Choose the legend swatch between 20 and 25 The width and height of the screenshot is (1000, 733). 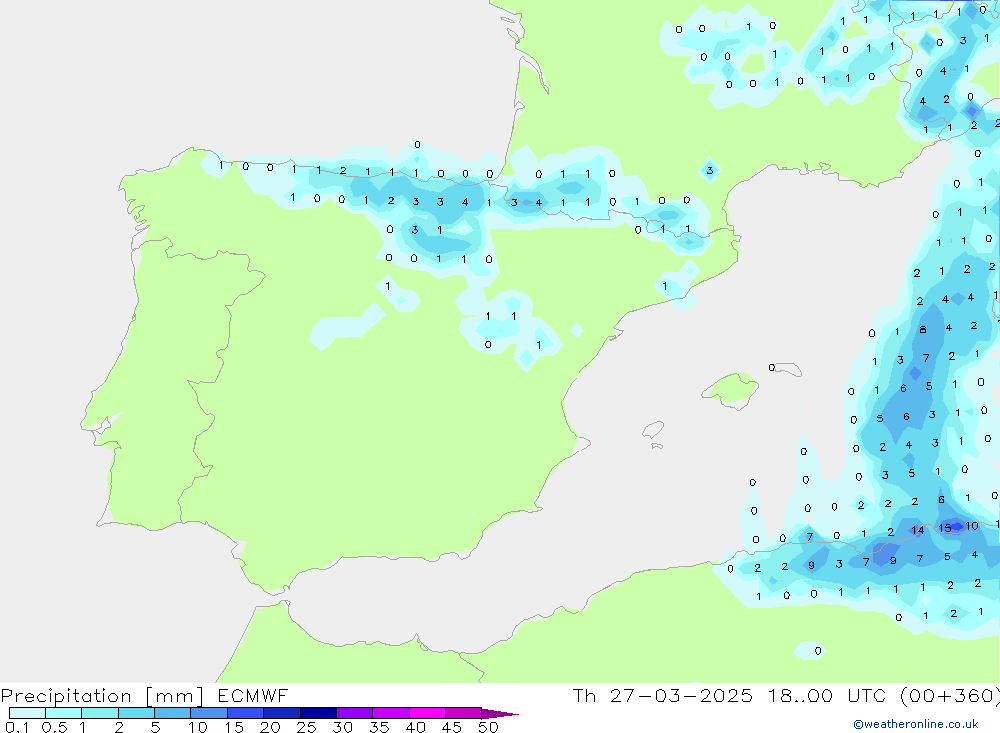[x=282, y=713]
